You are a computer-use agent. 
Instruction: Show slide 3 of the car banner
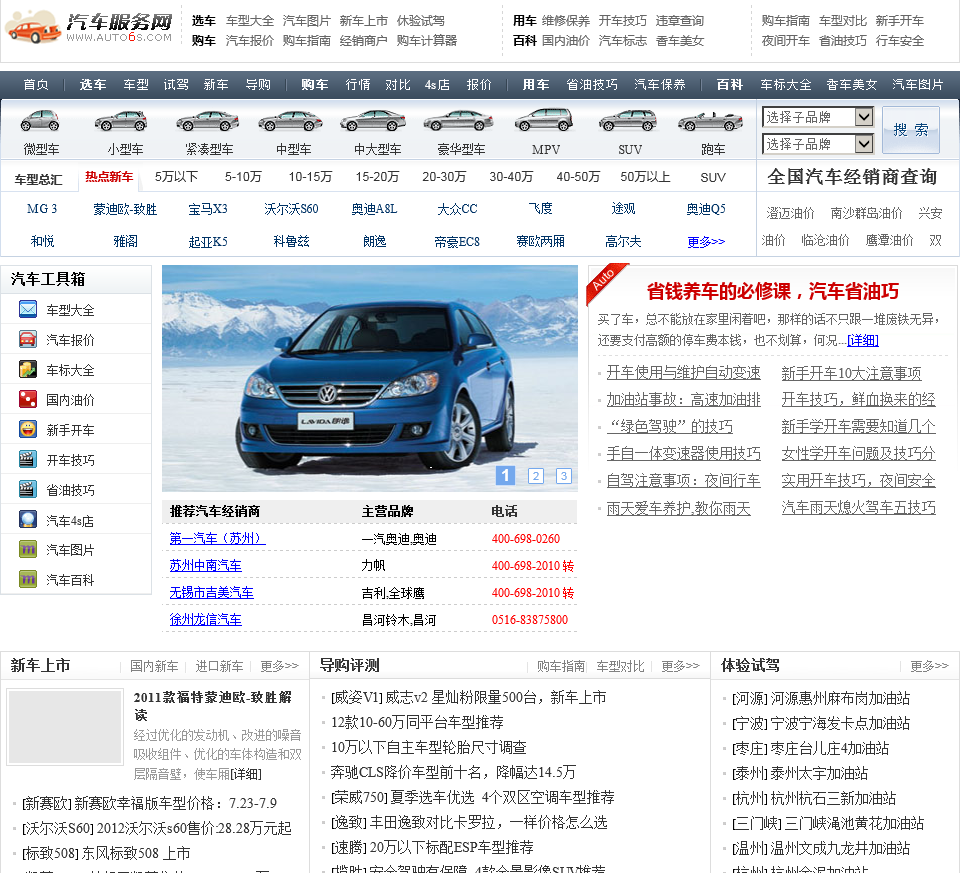pos(564,476)
